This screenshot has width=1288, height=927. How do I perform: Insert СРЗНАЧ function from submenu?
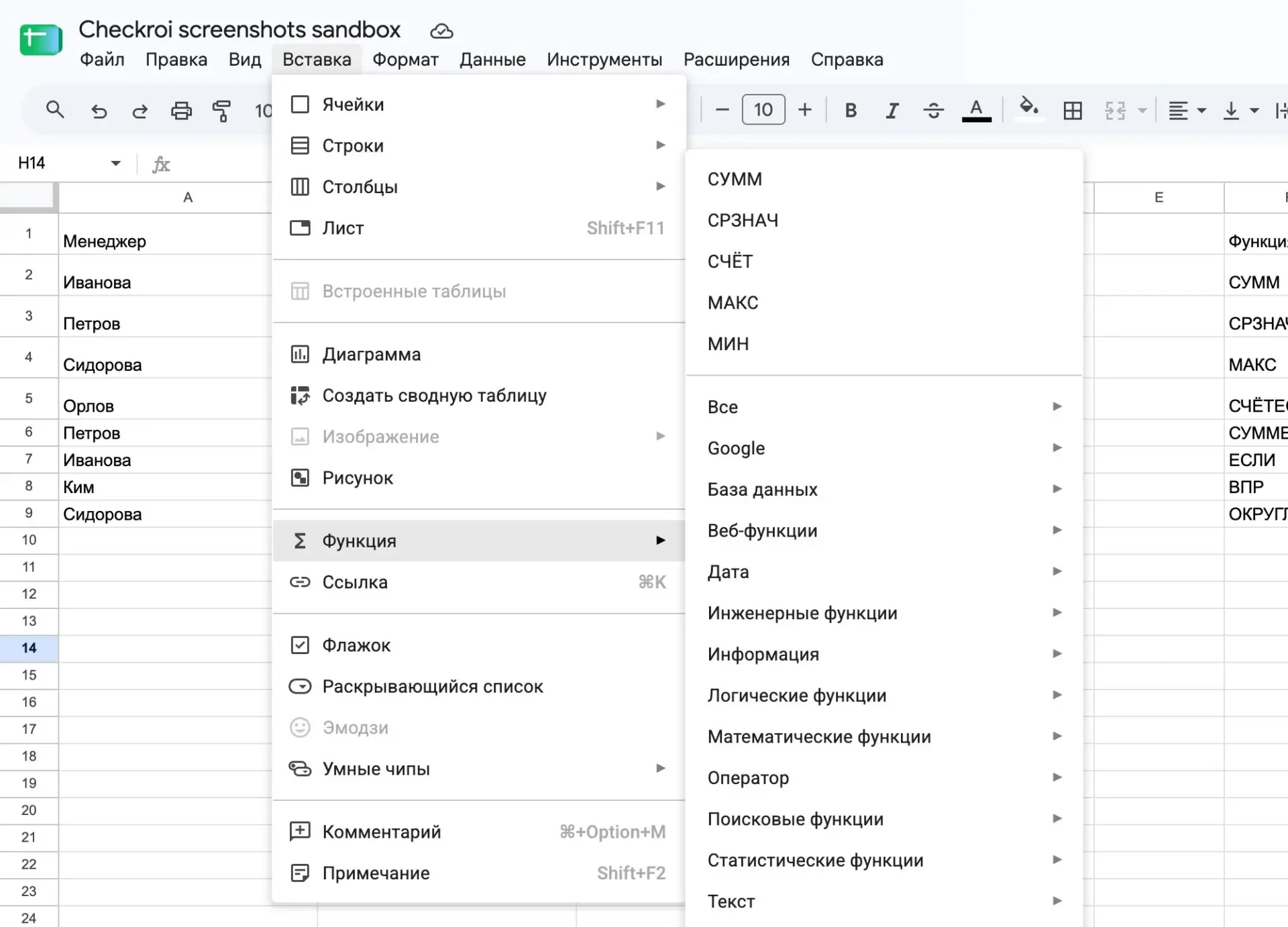pos(884,221)
